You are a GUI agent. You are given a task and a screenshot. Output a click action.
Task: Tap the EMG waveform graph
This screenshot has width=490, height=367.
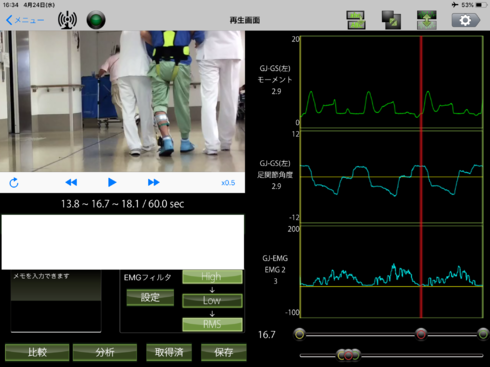click(x=392, y=272)
